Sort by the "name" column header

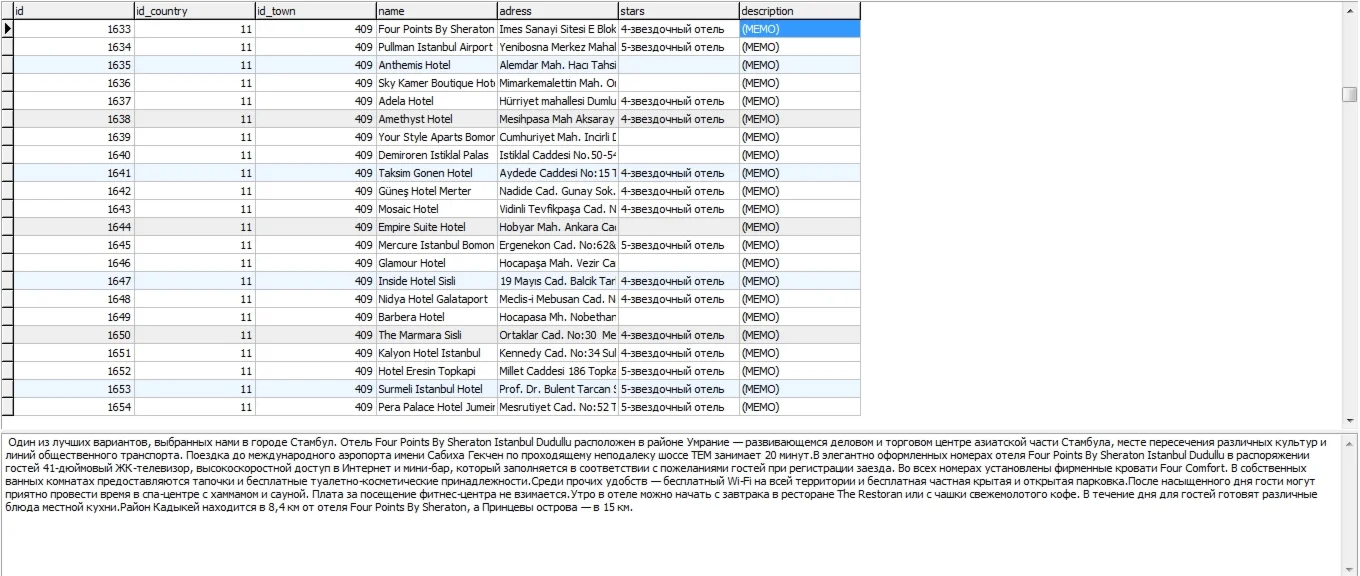click(436, 11)
